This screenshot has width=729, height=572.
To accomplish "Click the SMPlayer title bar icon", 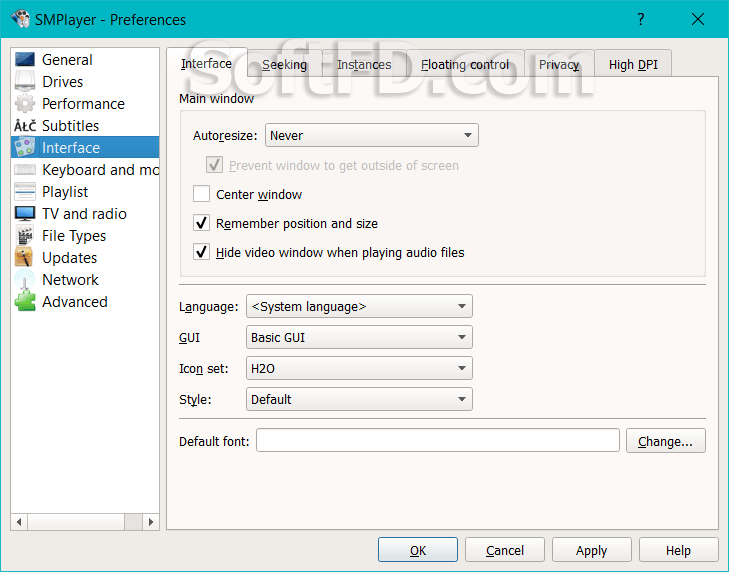I will pos(20,19).
